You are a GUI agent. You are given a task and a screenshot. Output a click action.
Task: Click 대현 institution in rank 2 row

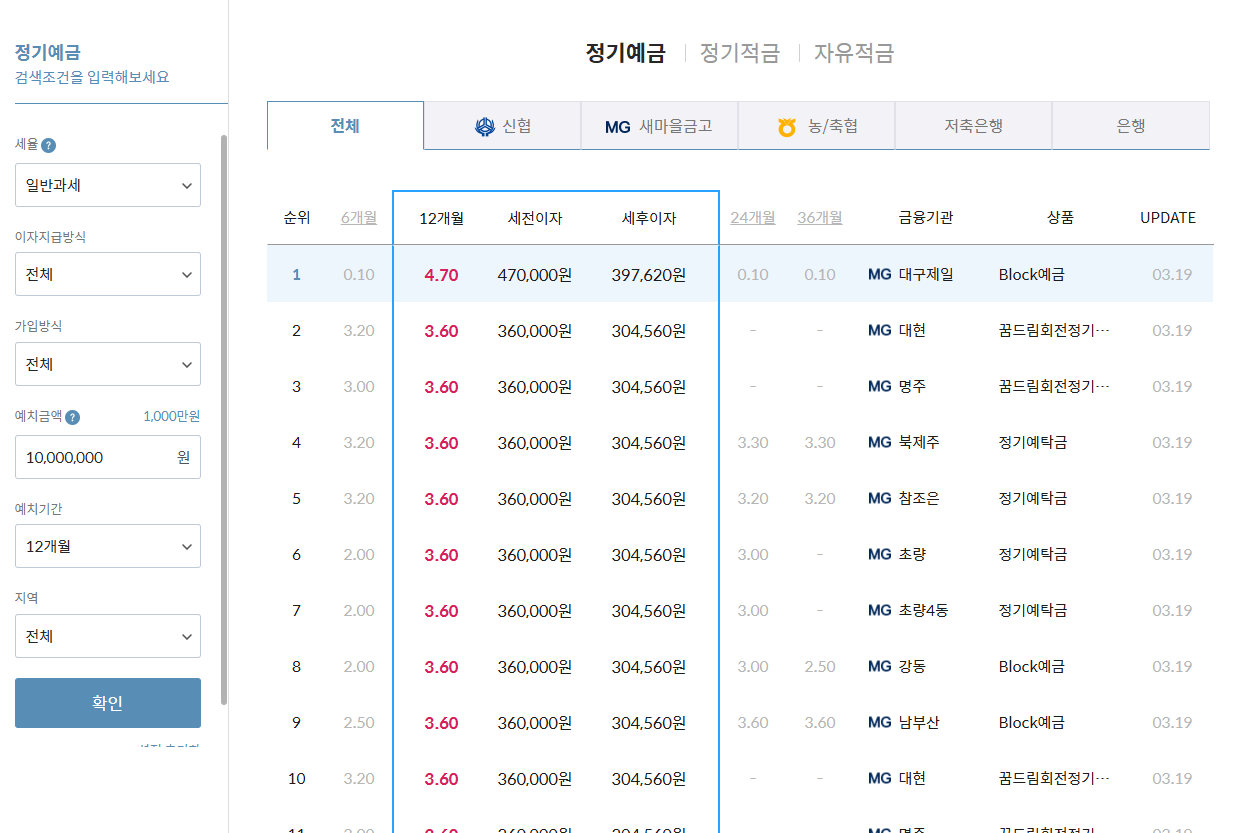[912, 330]
